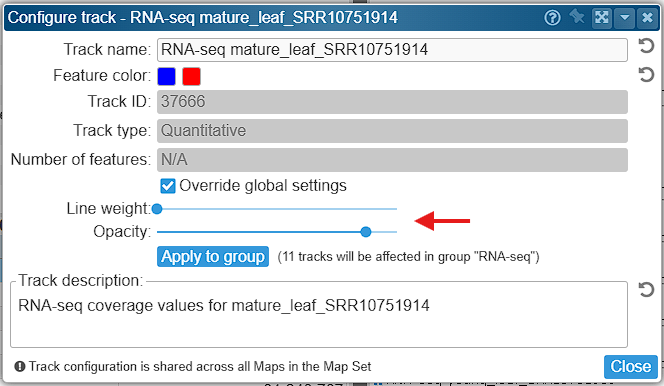Reset the Track name field
This screenshot has height=386, width=664.
pyautogui.click(x=646, y=46)
